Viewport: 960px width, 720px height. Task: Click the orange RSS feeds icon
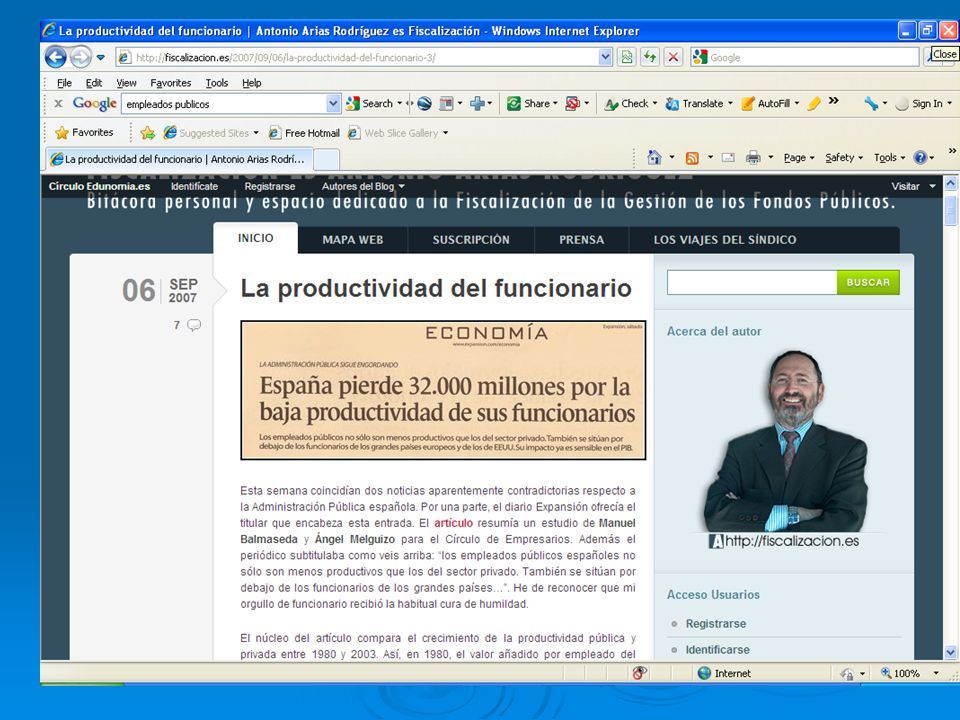coord(692,158)
